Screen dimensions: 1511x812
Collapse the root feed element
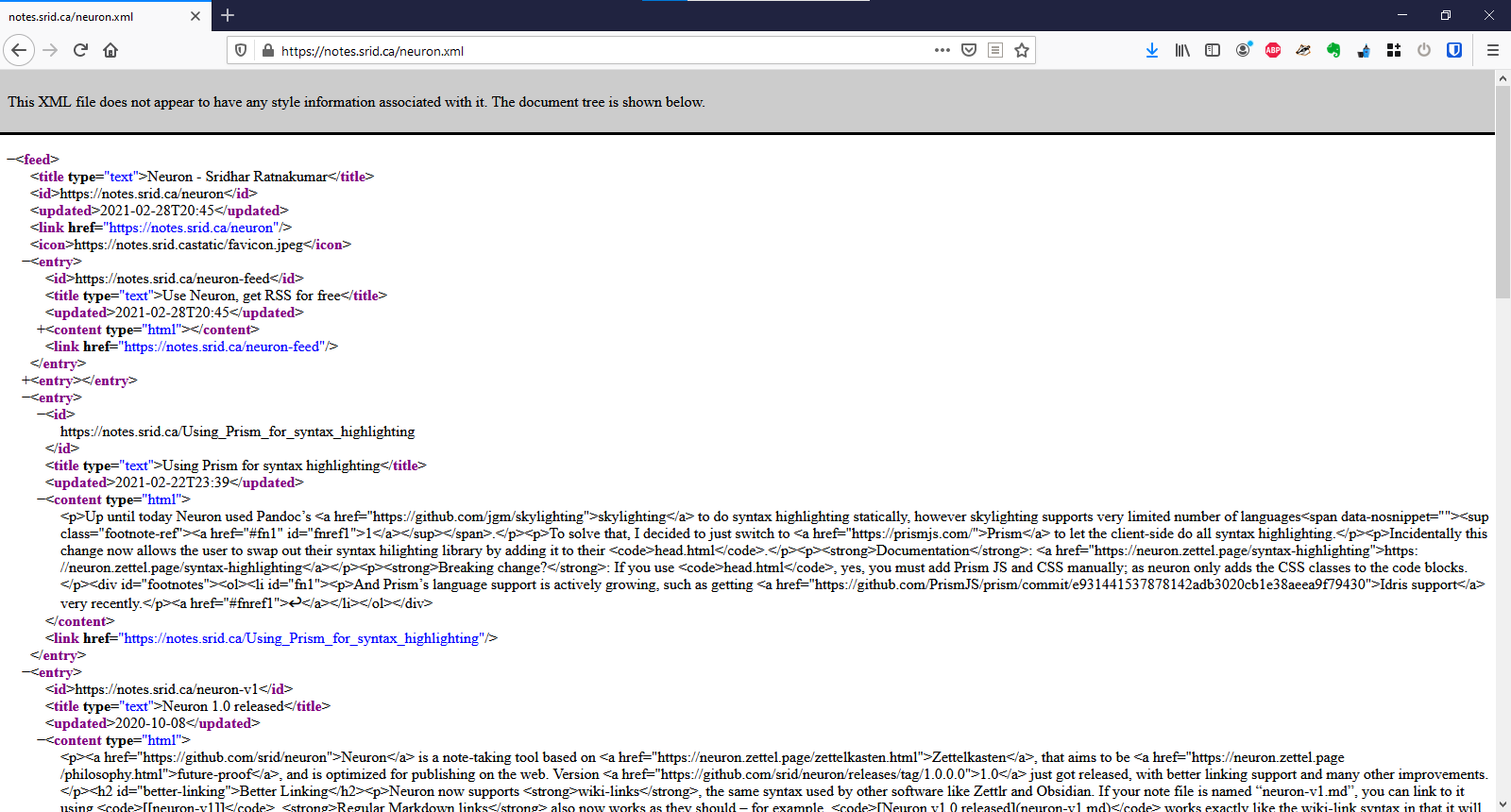(10, 160)
